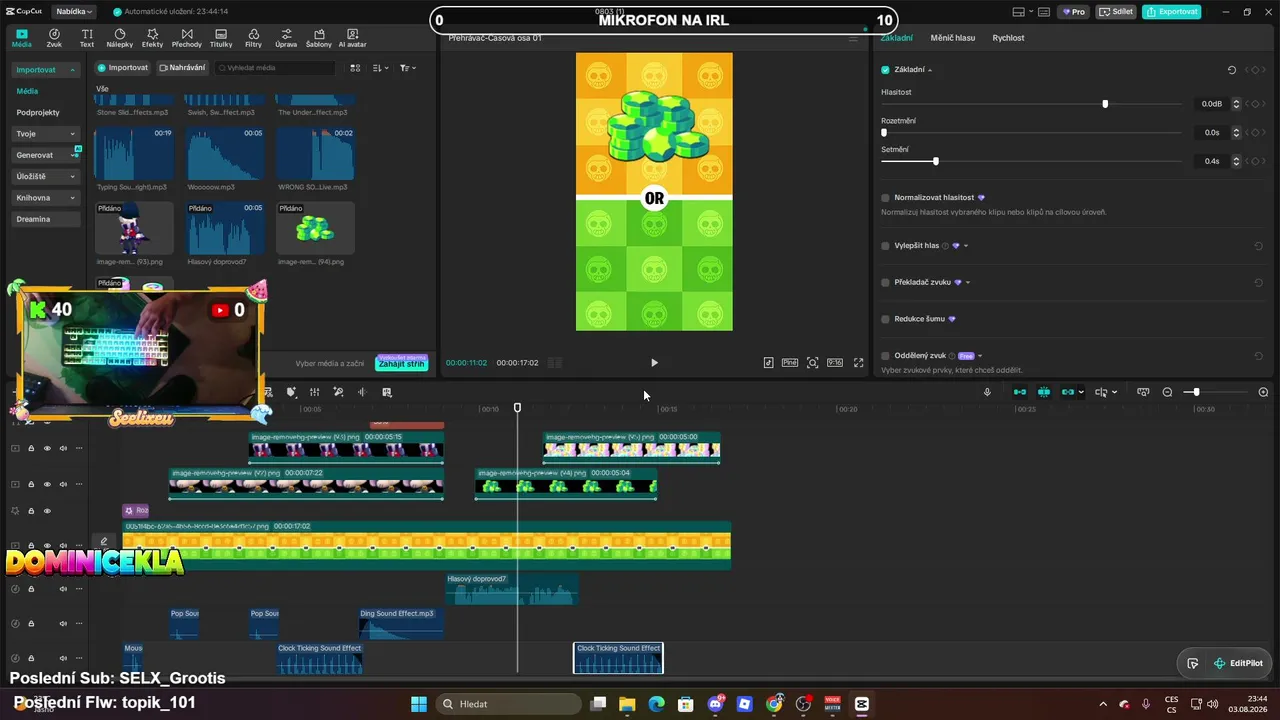Viewport: 1280px width, 720px height.
Task: Switch to the Měnič hlasu tab
Action: point(952,38)
